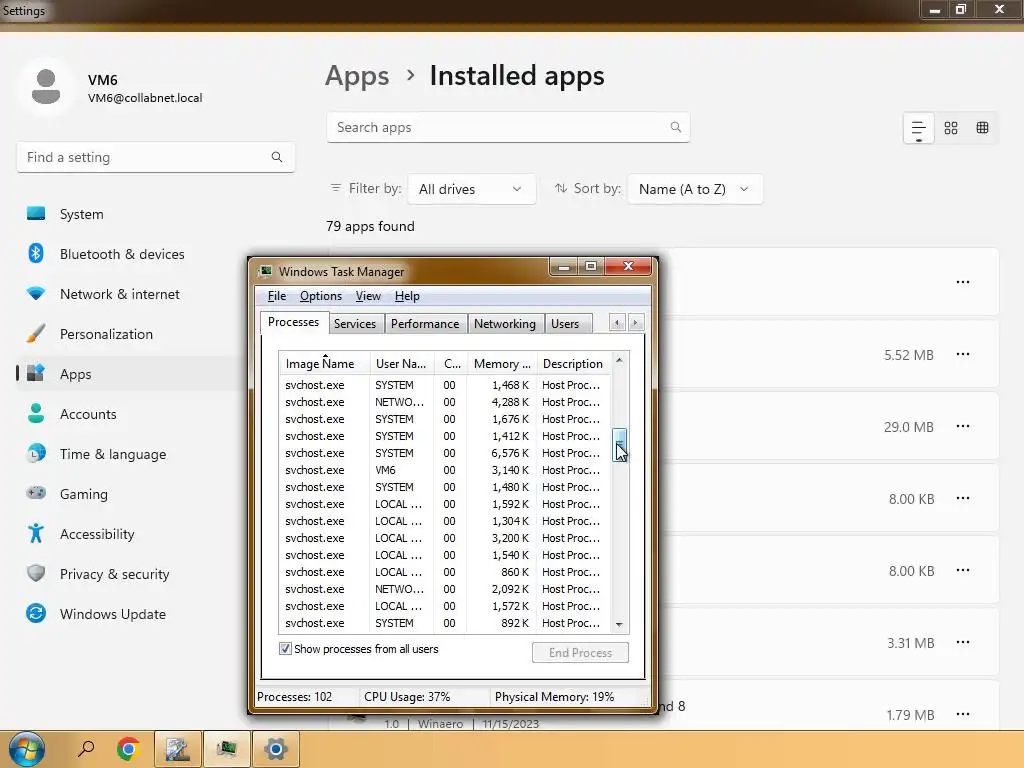Click scrollbar up arrow in process list
Image resolution: width=1024 pixels, height=768 pixels.
click(619, 360)
